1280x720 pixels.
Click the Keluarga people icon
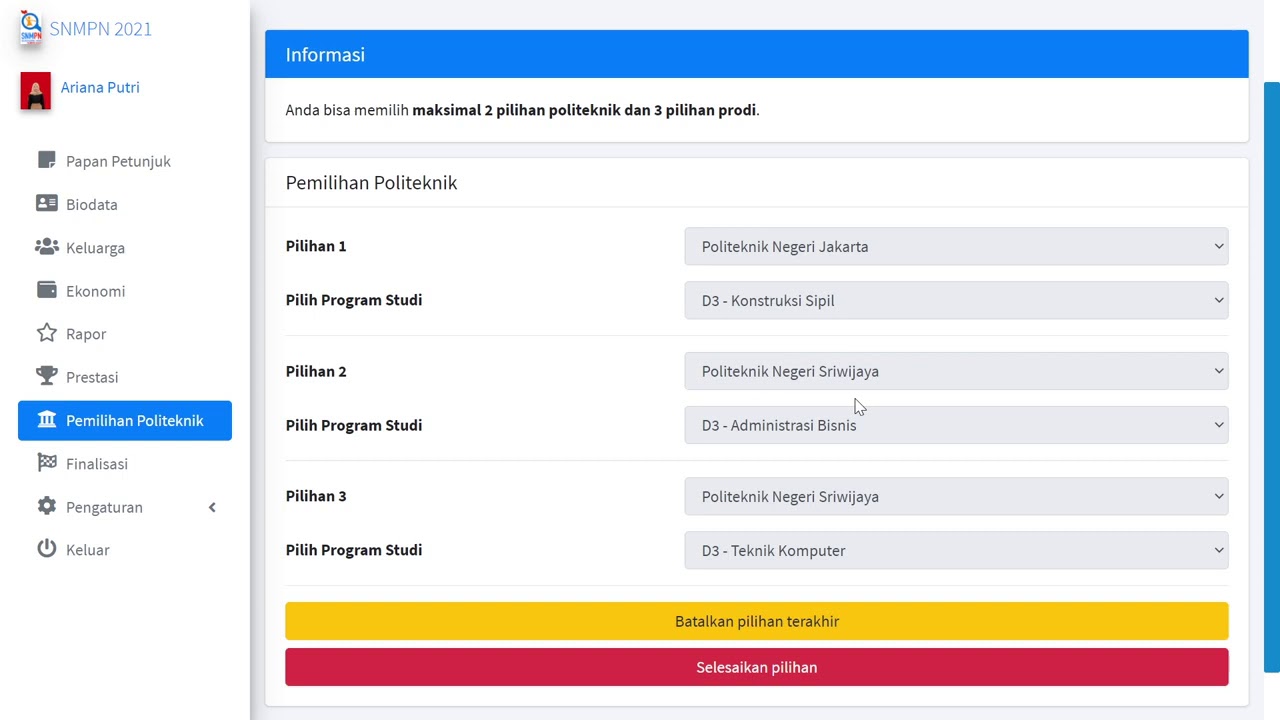click(x=47, y=246)
